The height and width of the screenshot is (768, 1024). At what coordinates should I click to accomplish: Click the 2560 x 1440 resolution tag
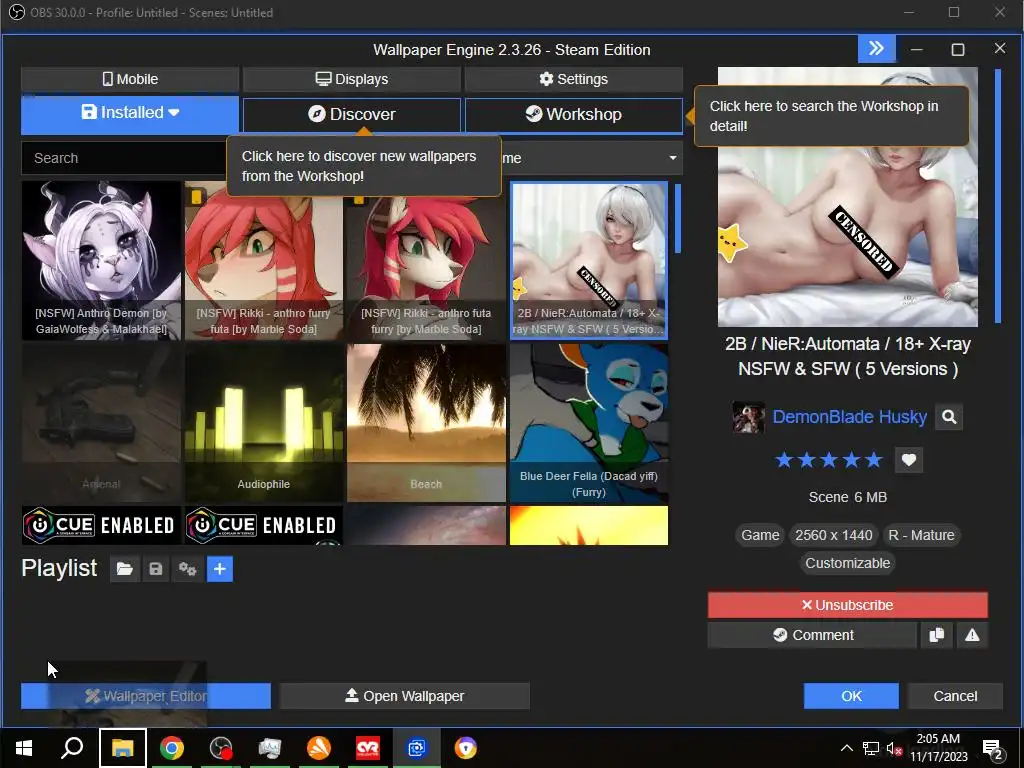pos(833,536)
